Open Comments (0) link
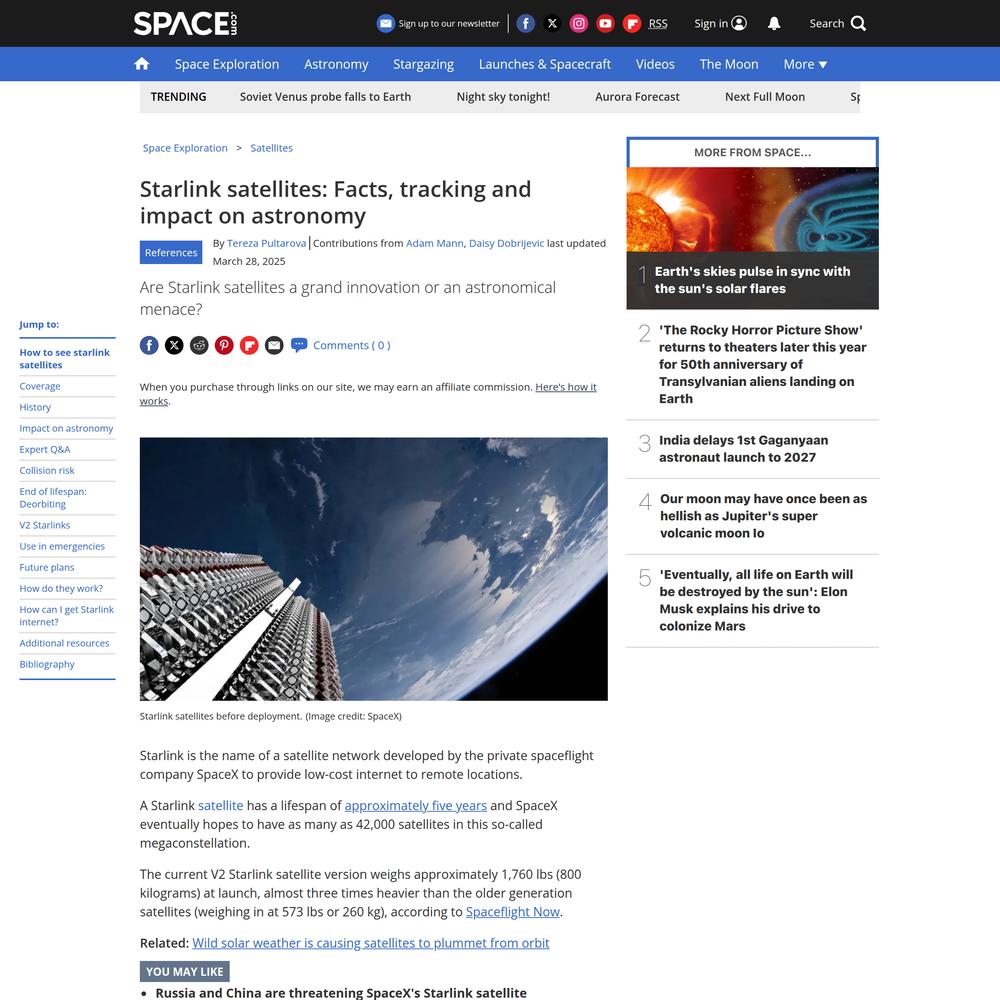The width and height of the screenshot is (1000, 1000). click(x=351, y=345)
